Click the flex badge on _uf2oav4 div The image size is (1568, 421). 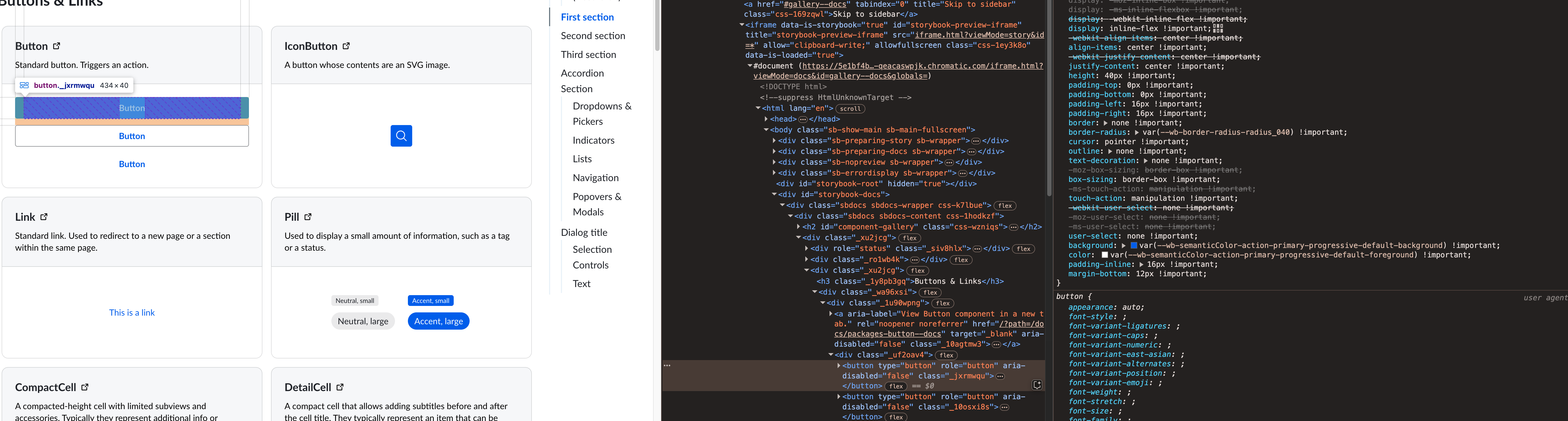point(946,355)
